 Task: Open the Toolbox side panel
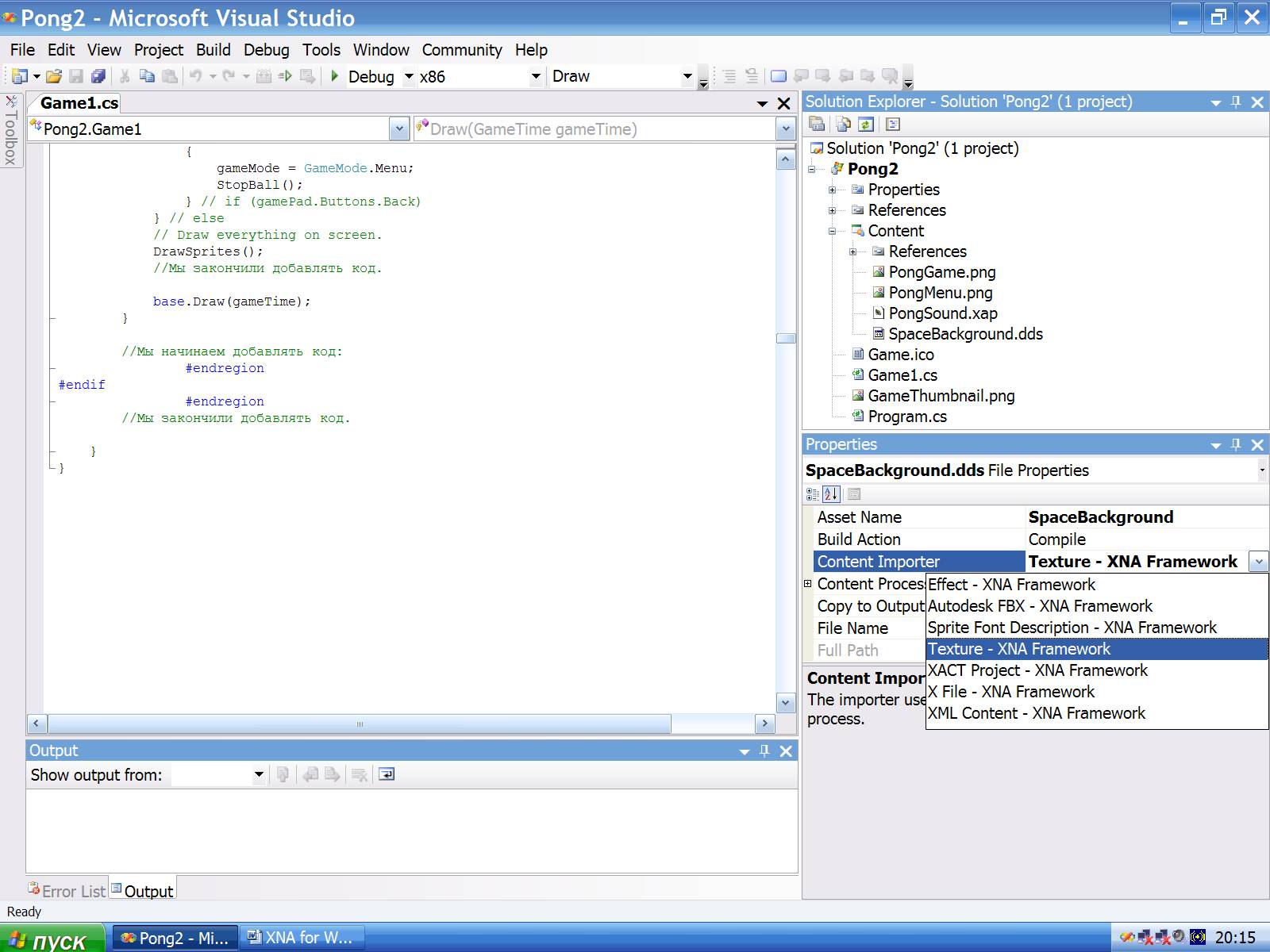pyautogui.click(x=11, y=131)
